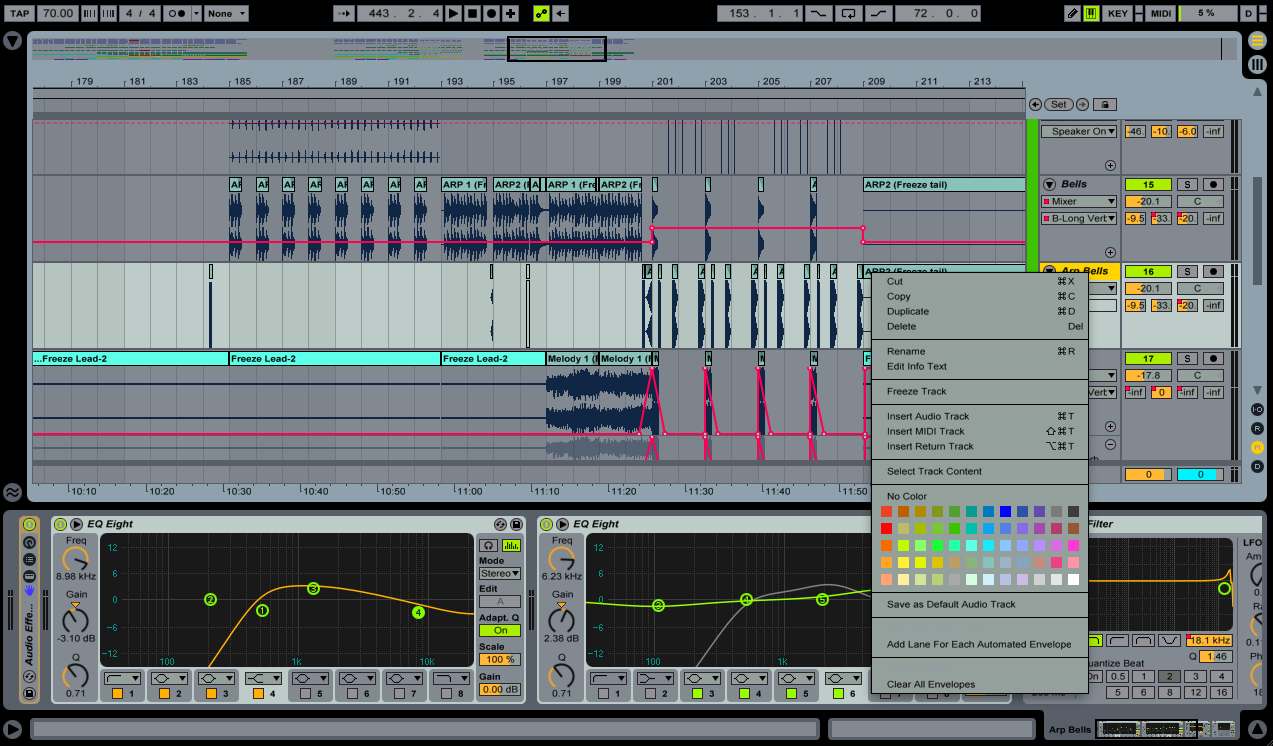Toggle the Computer MIDI Keyboard icon
Image resolution: width=1273 pixels, height=746 pixels.
coord(1091,13)
